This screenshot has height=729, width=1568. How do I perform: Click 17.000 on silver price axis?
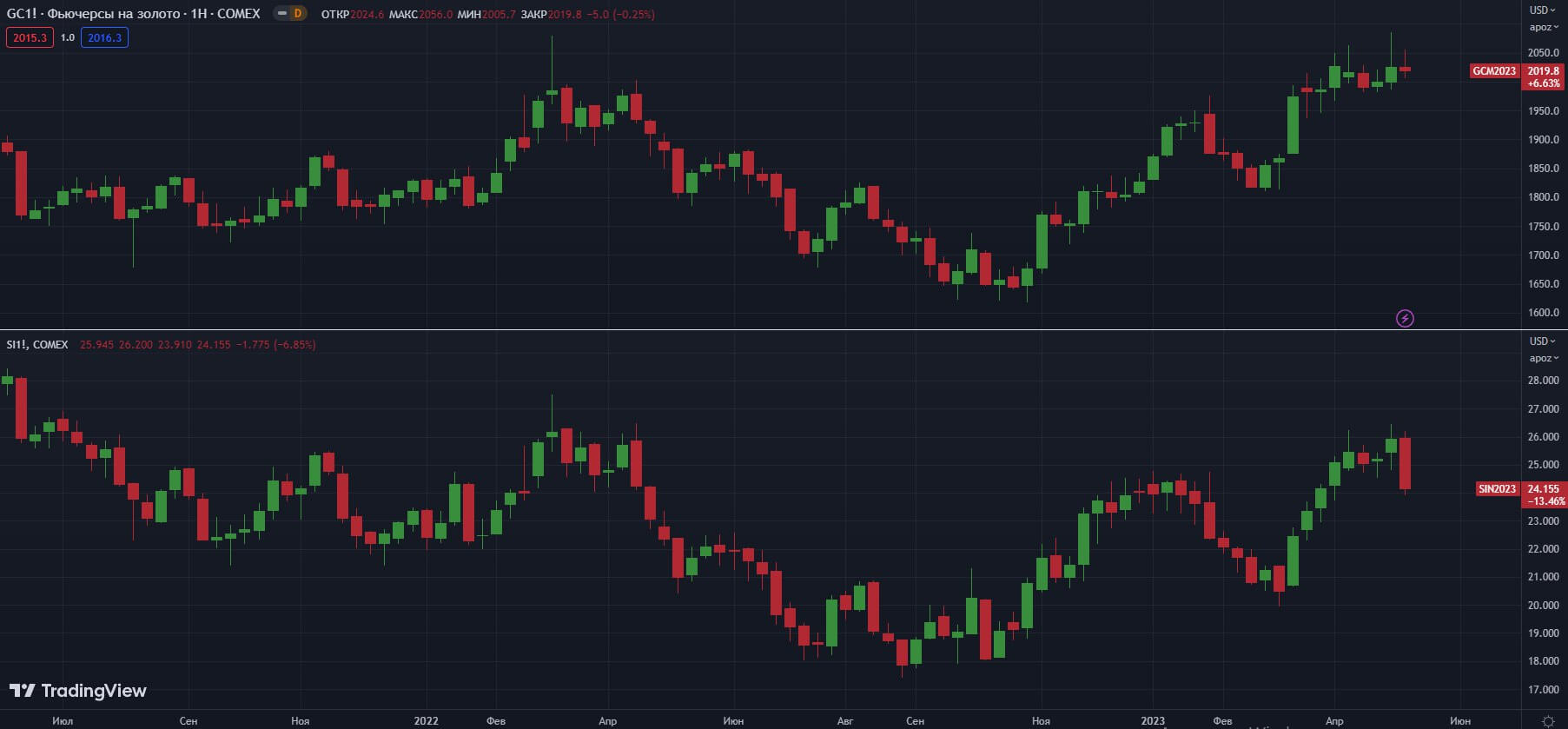(x=1544, y=690)
